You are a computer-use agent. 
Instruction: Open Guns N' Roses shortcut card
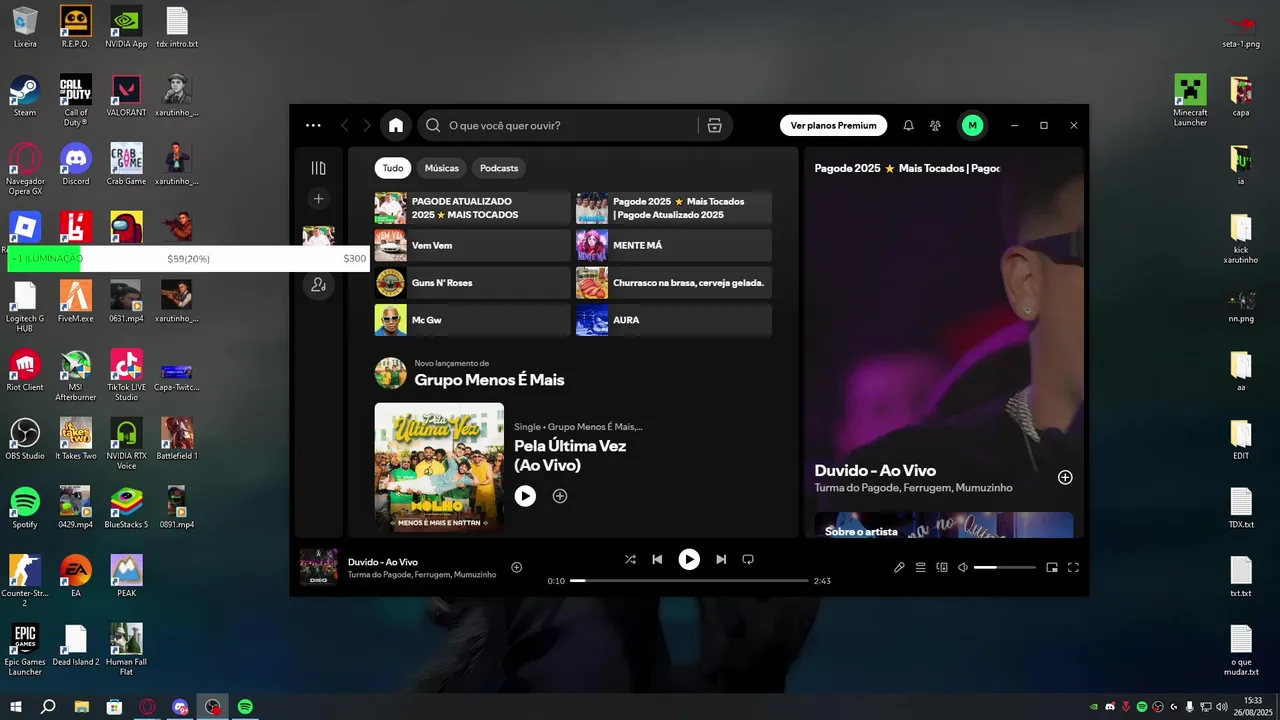472,283
